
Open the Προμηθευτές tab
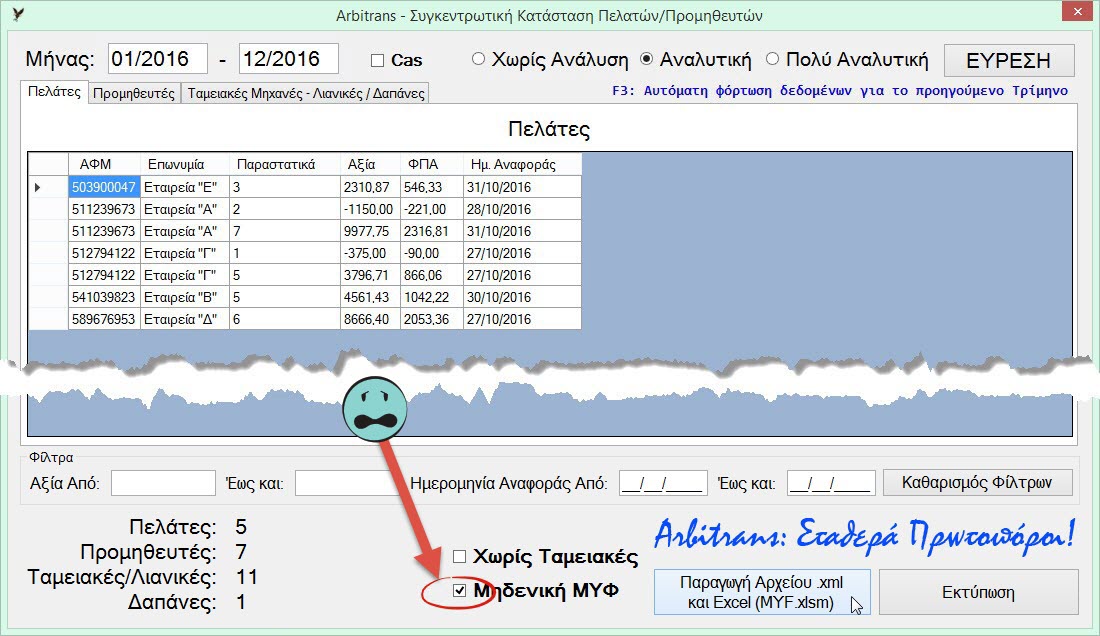[x=134, y=93]
